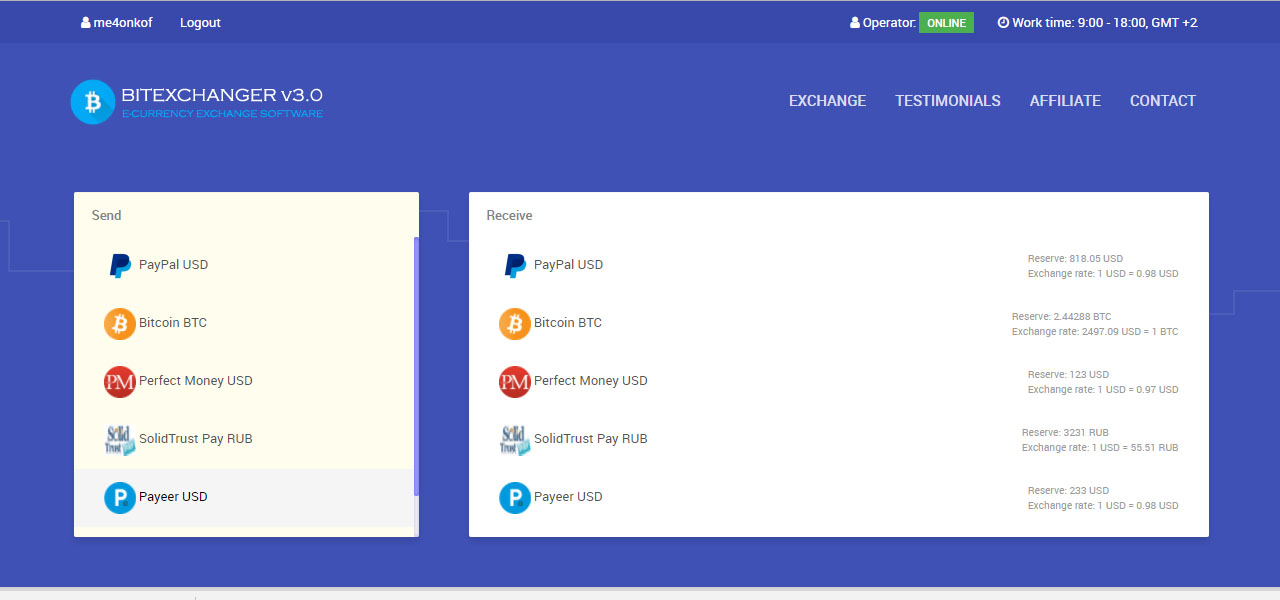Click the Reserve: 818.05 USD text
This screenshot has width=1280, height=600.
pyautogui.click(x=1075, y=259)
